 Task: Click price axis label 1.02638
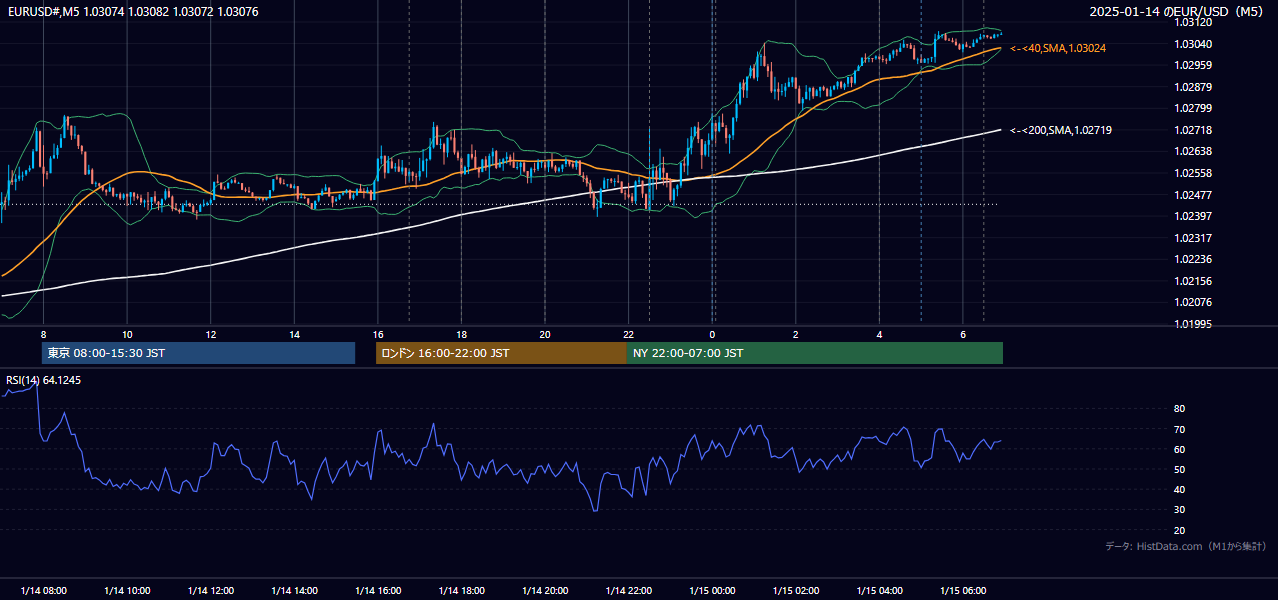coord(1193,151)
